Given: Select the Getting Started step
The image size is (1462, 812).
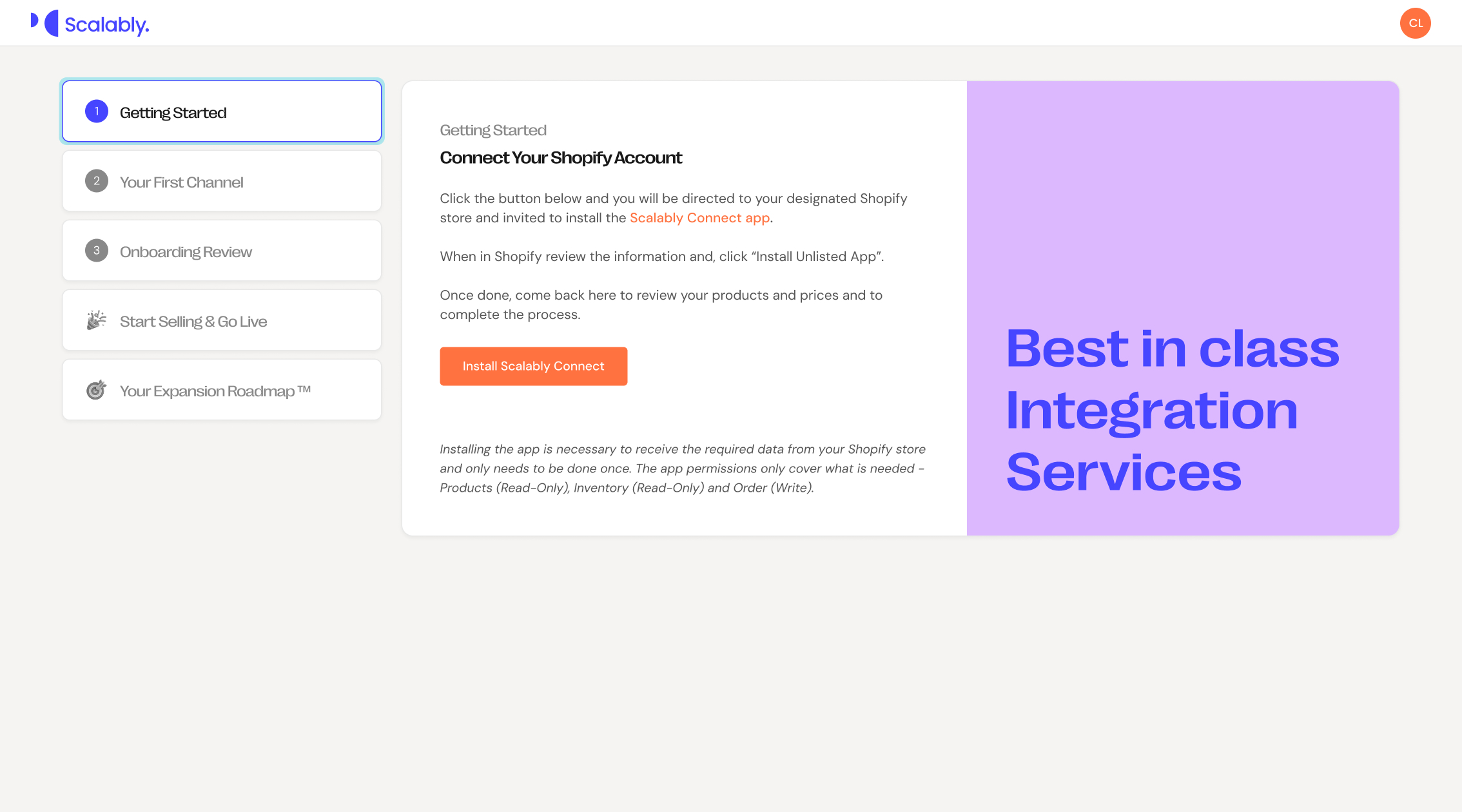Looking at the screenshot, I should (222, 111).
